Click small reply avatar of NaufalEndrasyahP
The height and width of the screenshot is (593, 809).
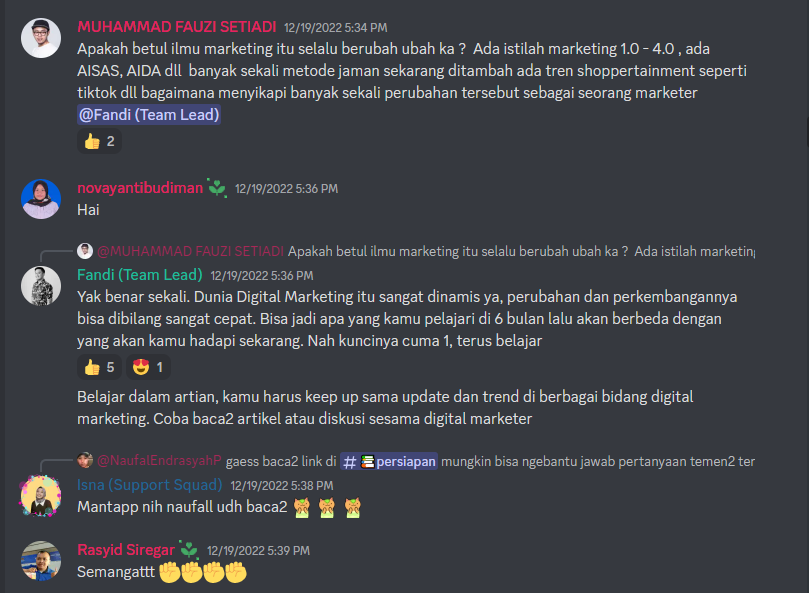click(x=85, y=460)
